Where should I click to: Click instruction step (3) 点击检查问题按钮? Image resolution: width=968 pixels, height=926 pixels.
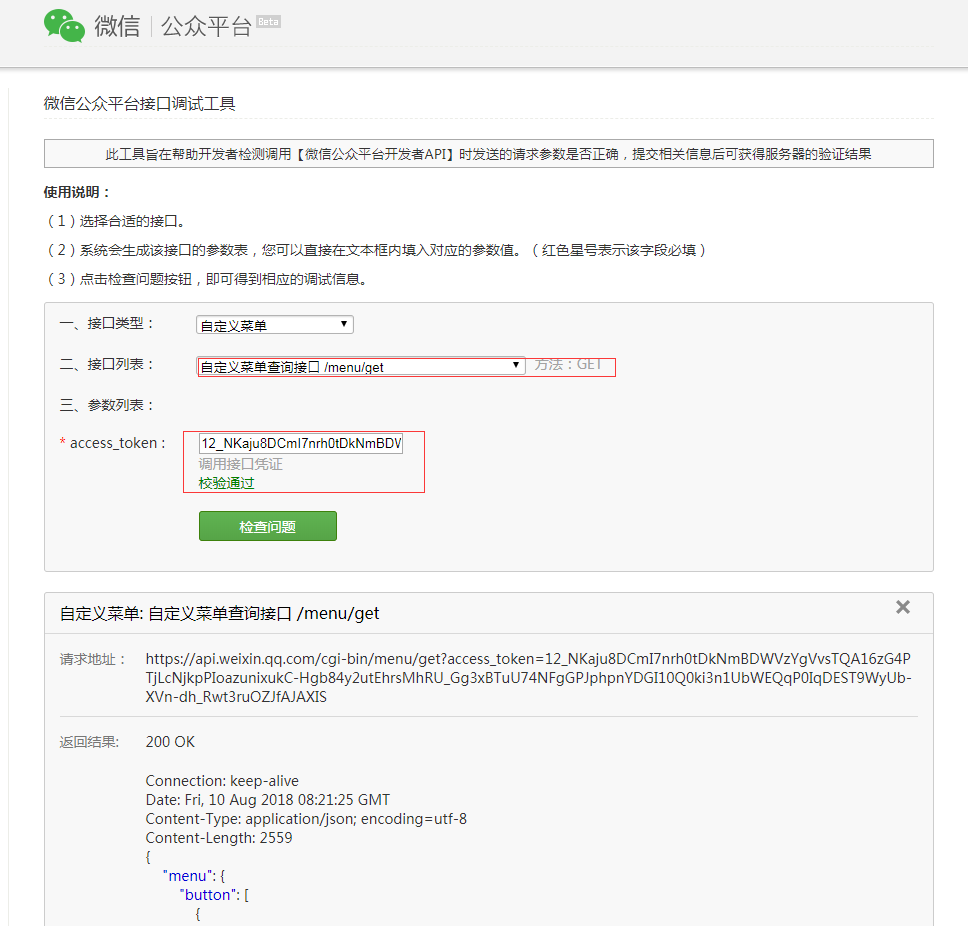coord(207,279)
